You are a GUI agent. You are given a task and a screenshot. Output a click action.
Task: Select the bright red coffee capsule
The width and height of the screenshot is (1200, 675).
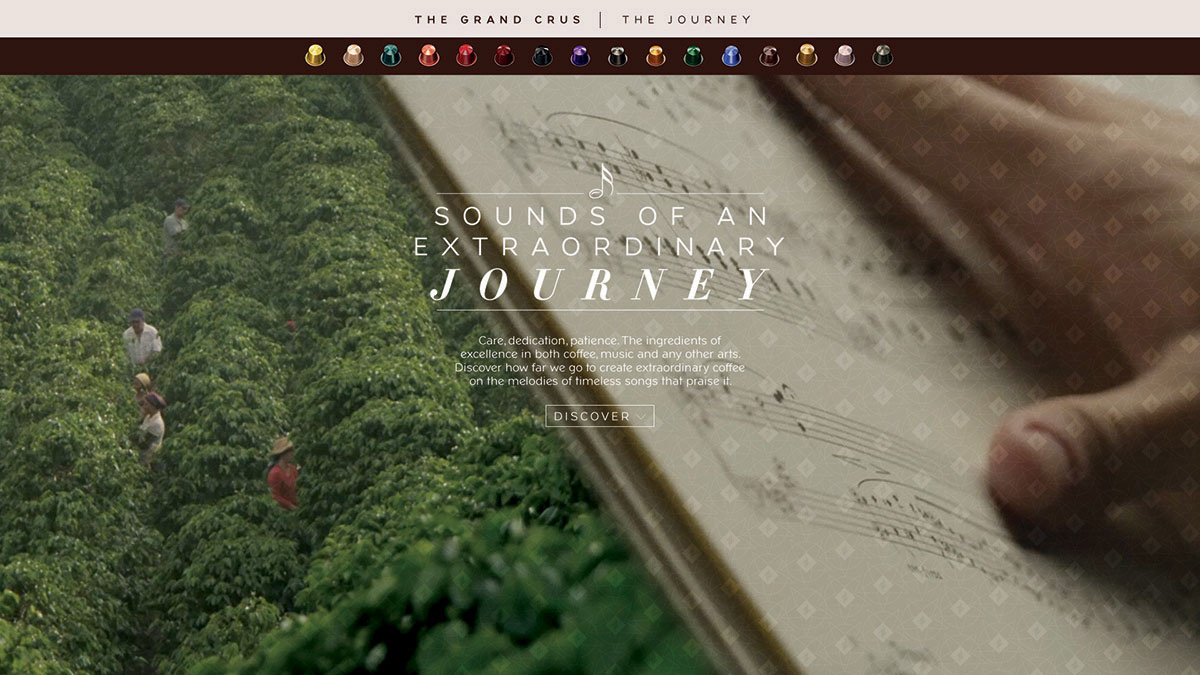[x=466, y=56]
